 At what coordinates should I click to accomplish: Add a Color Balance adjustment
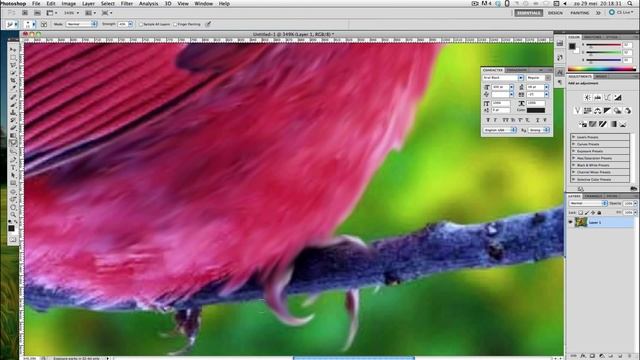(x=598, y=111)
